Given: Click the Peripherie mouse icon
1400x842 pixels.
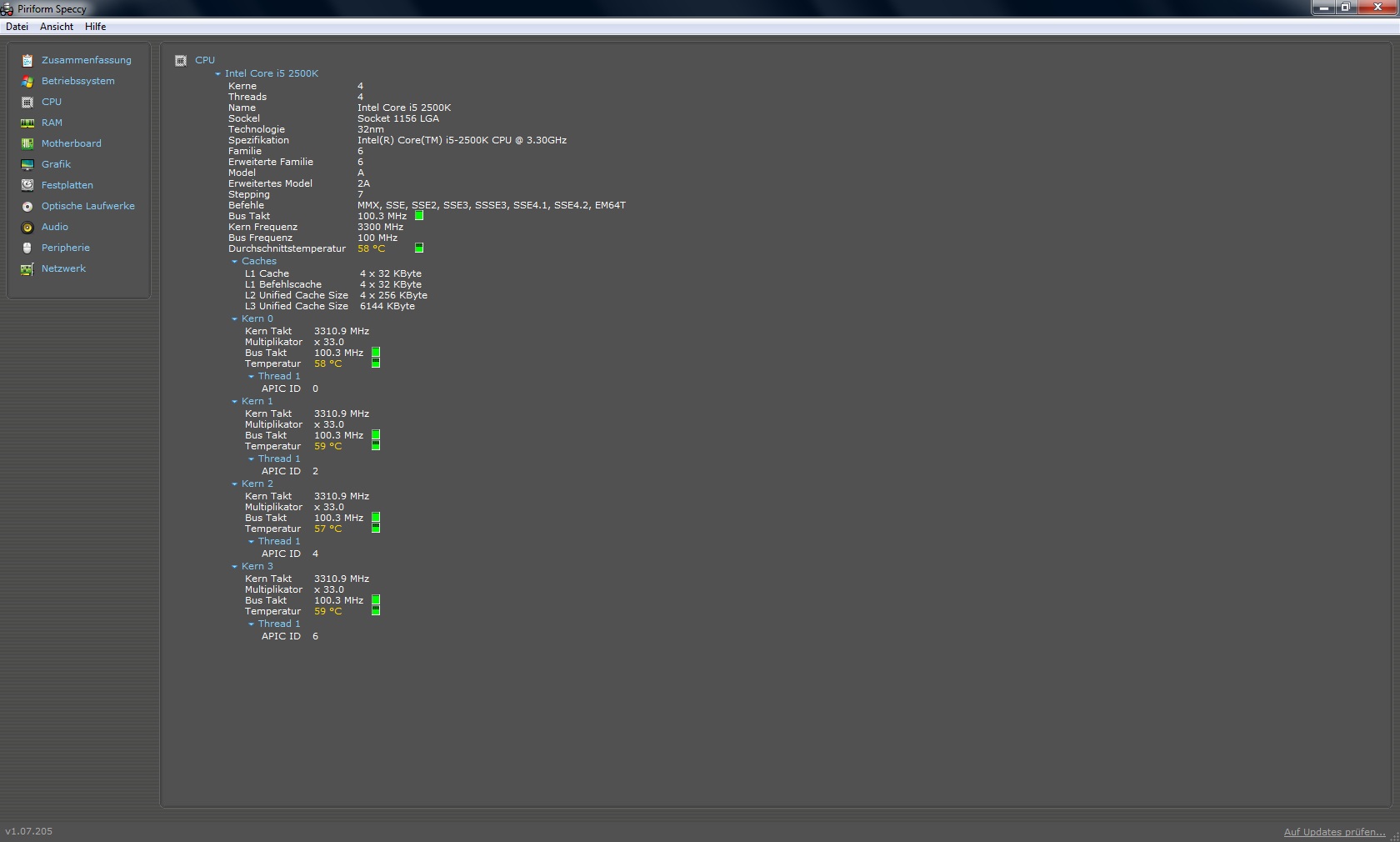Looking at the screenshot, I should (x=27, y=248).
